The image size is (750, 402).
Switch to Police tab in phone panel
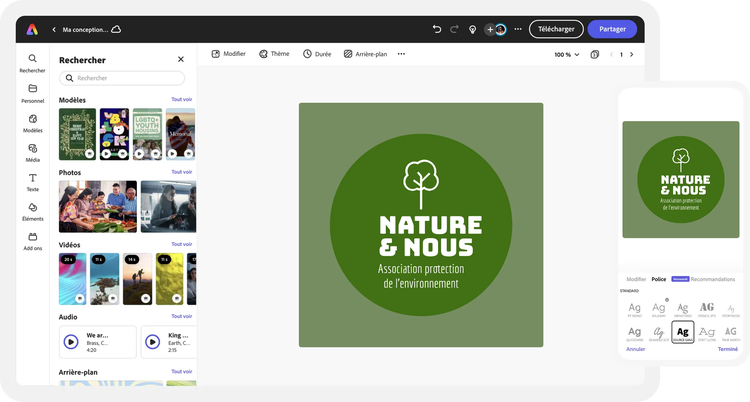[659, 279]
